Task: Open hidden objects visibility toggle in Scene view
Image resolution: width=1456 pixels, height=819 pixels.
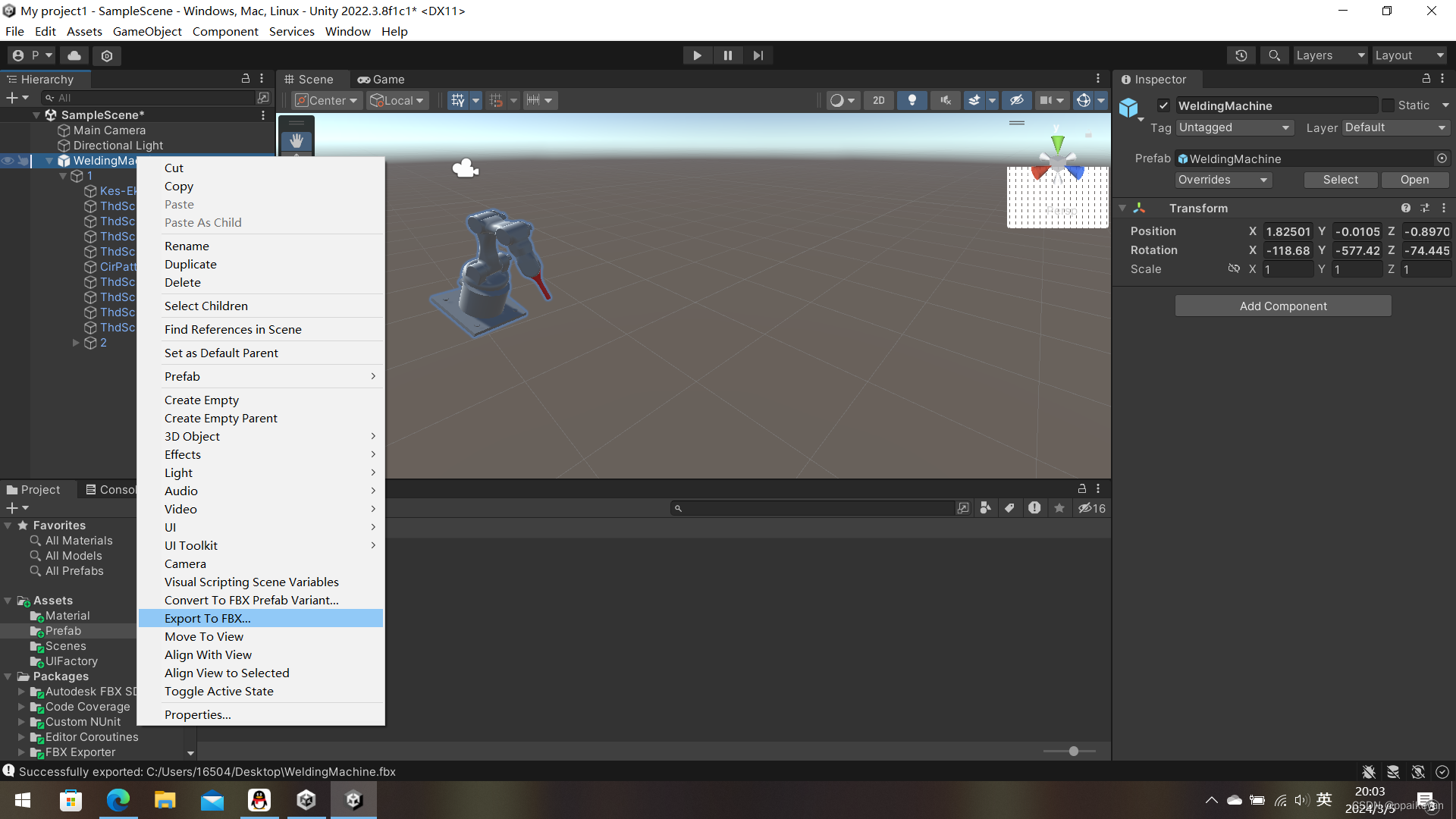Action: tap(1016, 100)
